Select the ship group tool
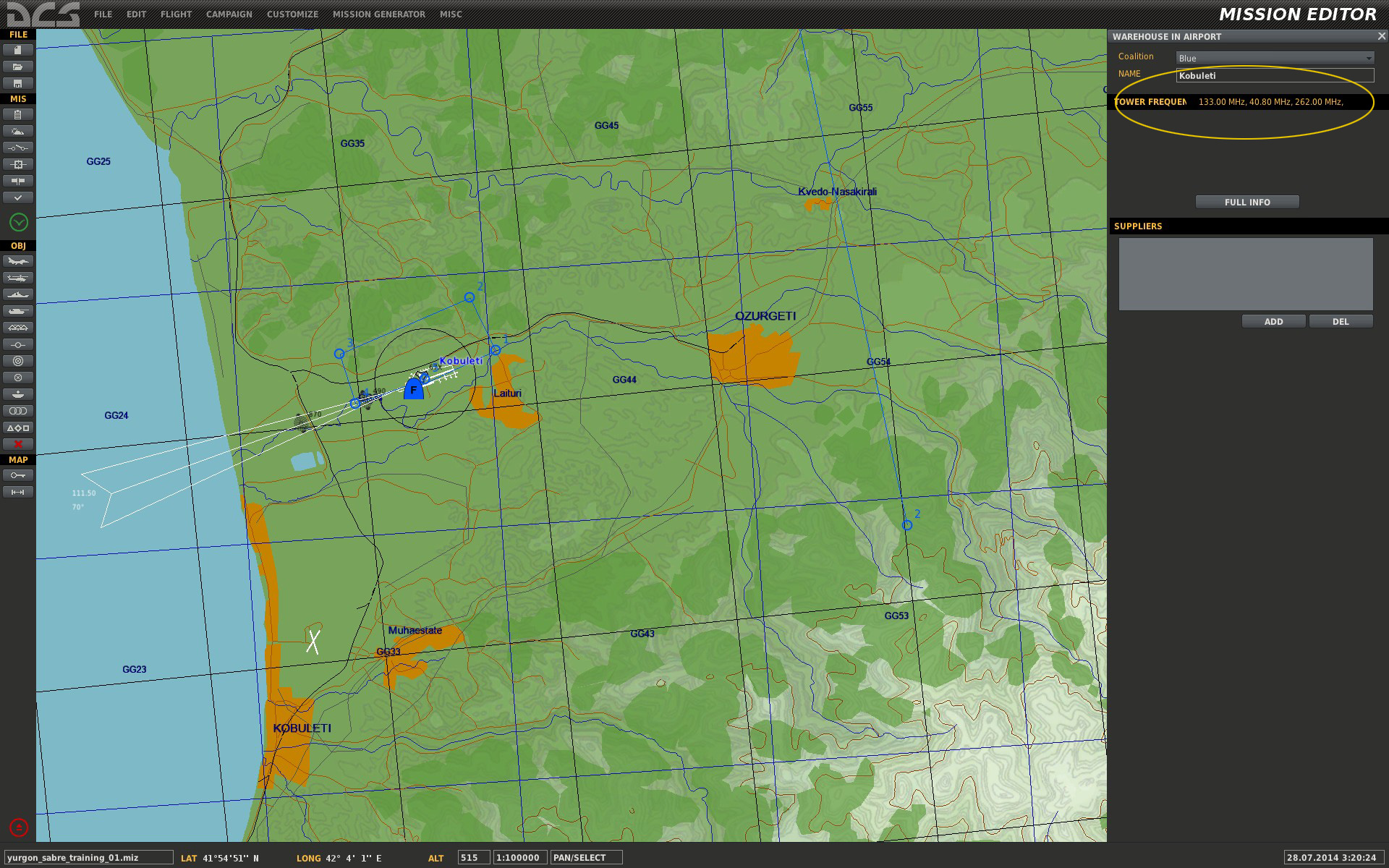This screenshot has width=1389, height=868. pos(18,294)
